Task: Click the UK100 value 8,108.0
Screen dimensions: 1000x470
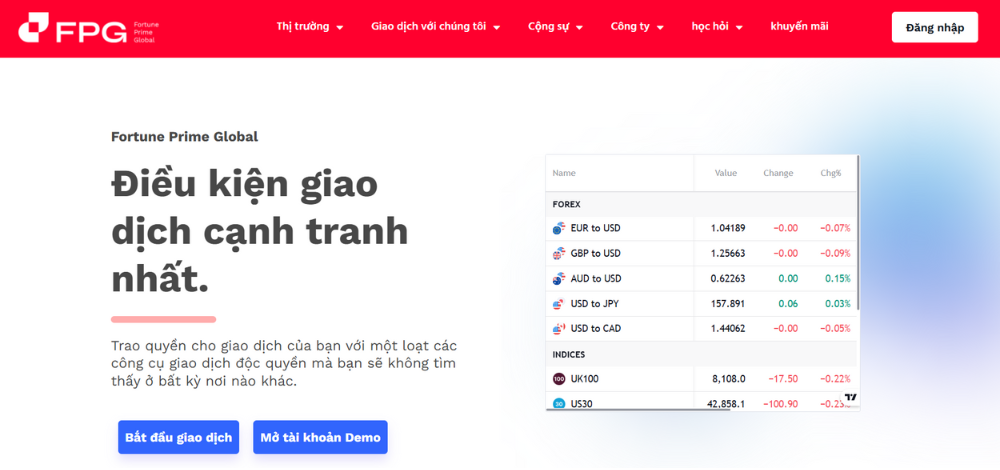Action: (x=729, y=379)
